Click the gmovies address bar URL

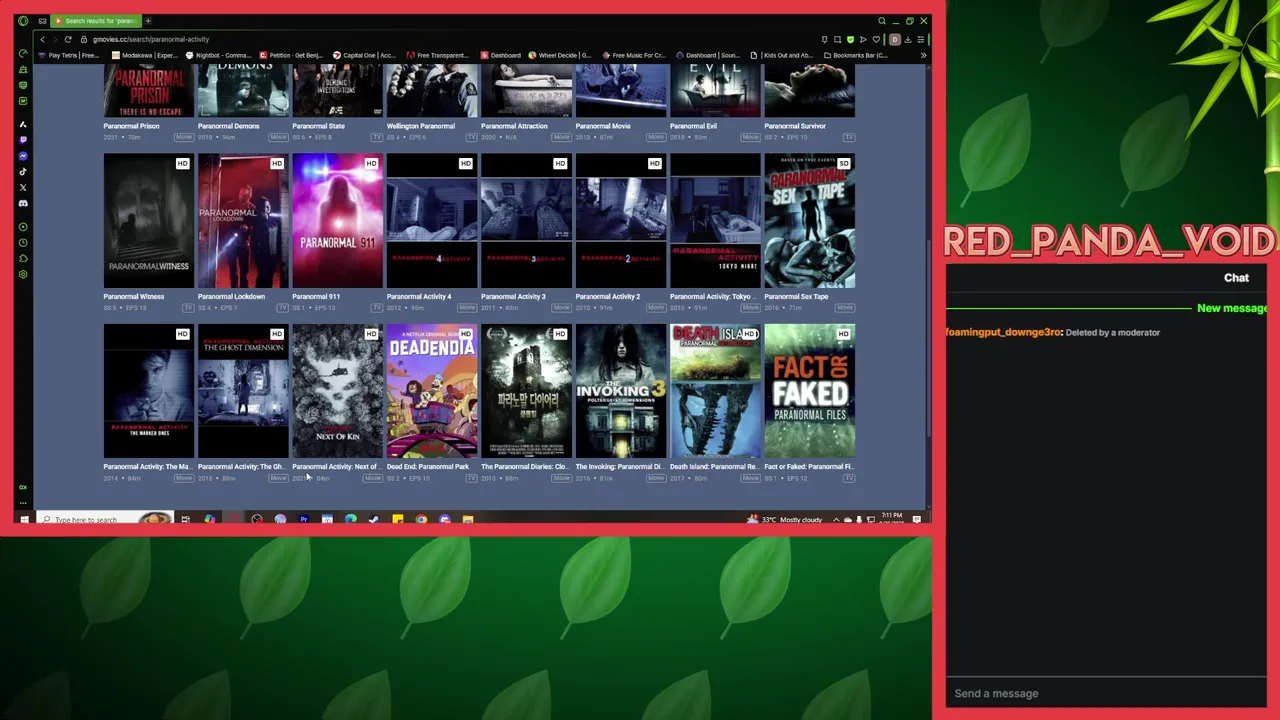pos(151,39)
